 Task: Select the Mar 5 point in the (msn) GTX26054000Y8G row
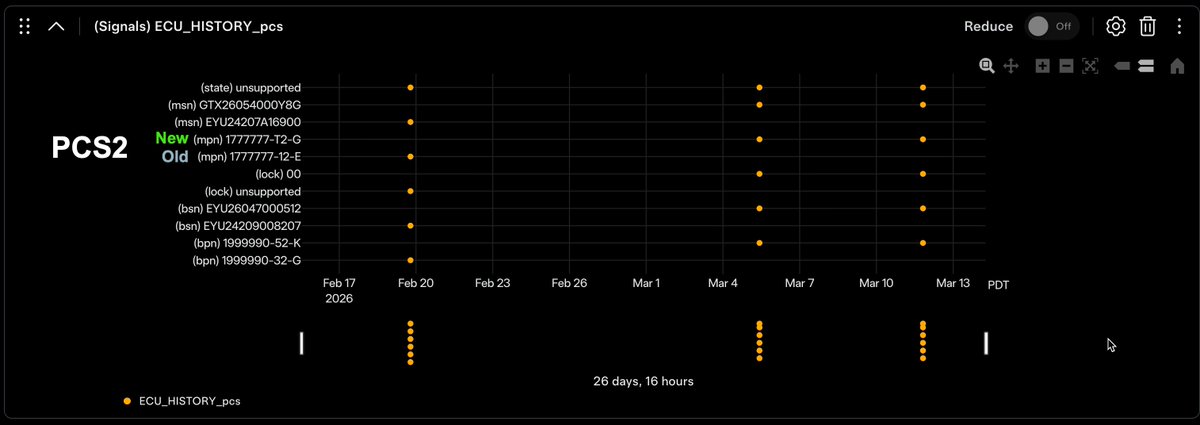[x=760, y=105]
